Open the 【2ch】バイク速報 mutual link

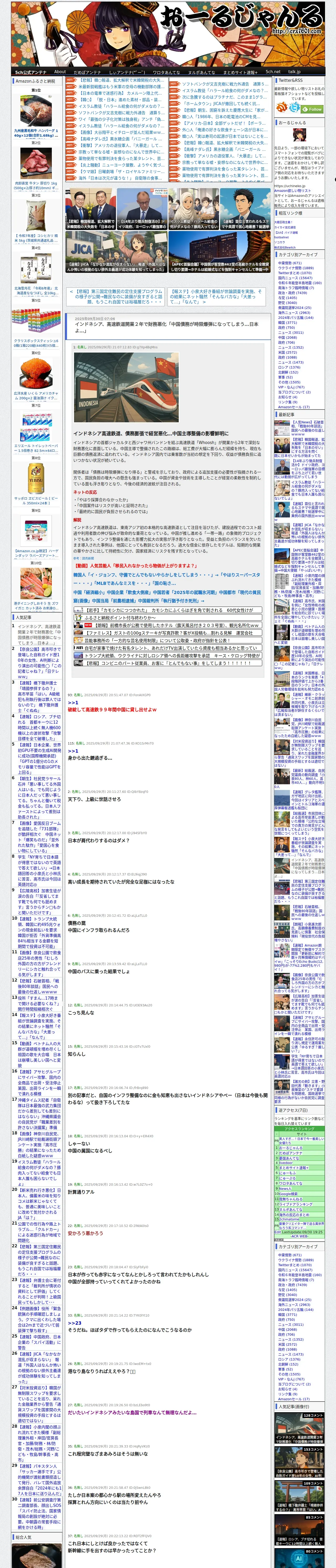(x=286, y=233)
